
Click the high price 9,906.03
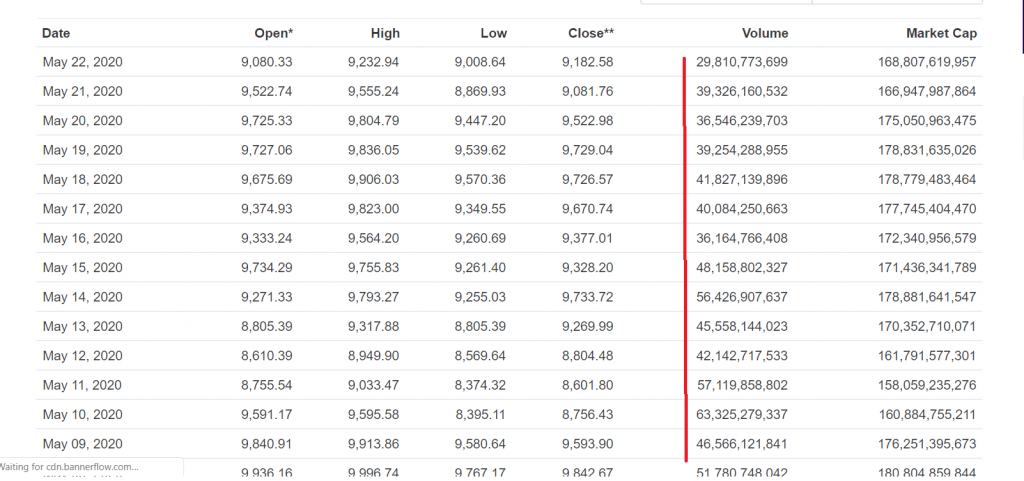(x=373, y=180)
